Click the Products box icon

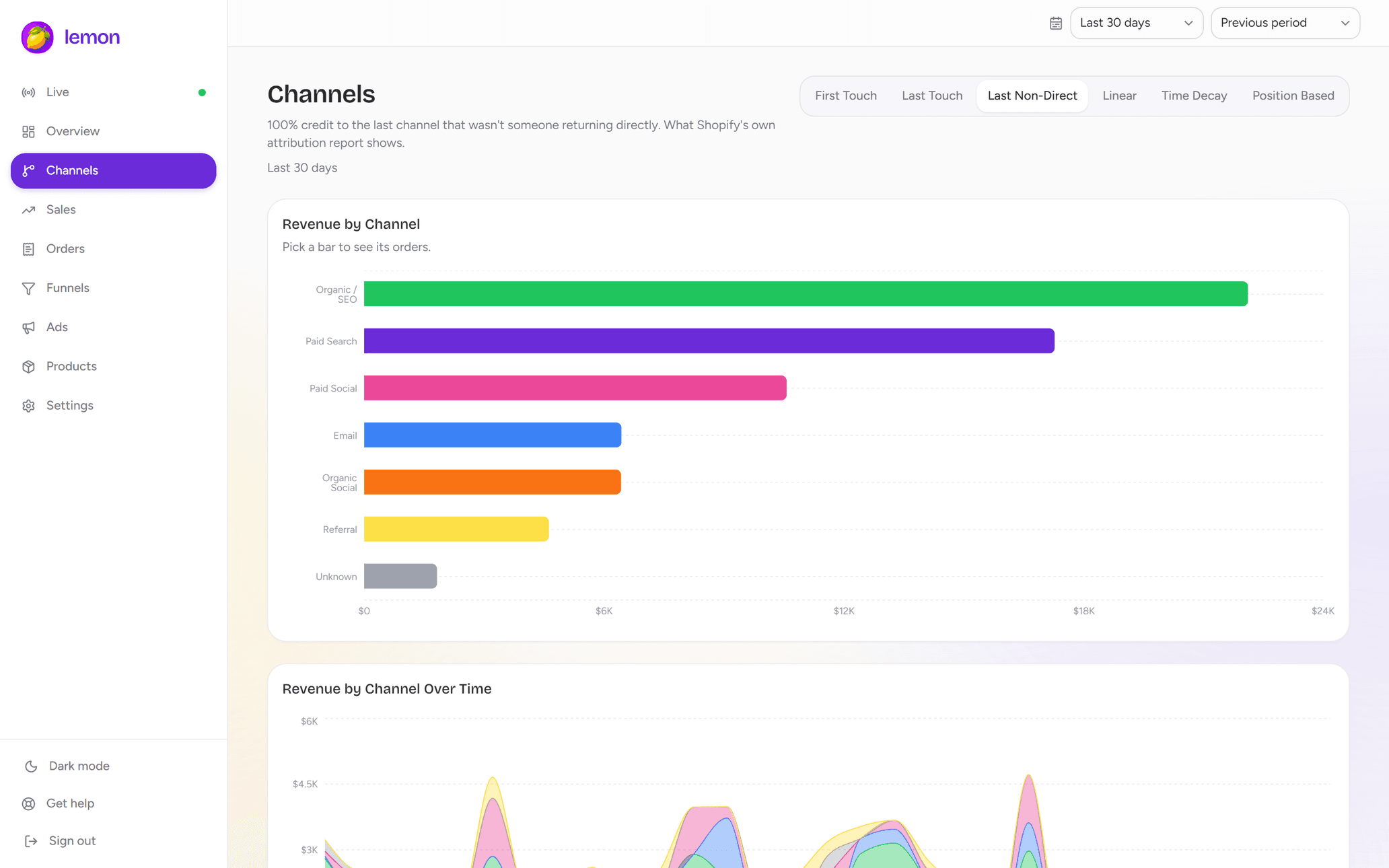pyautogui.click(x=28, y=367)
